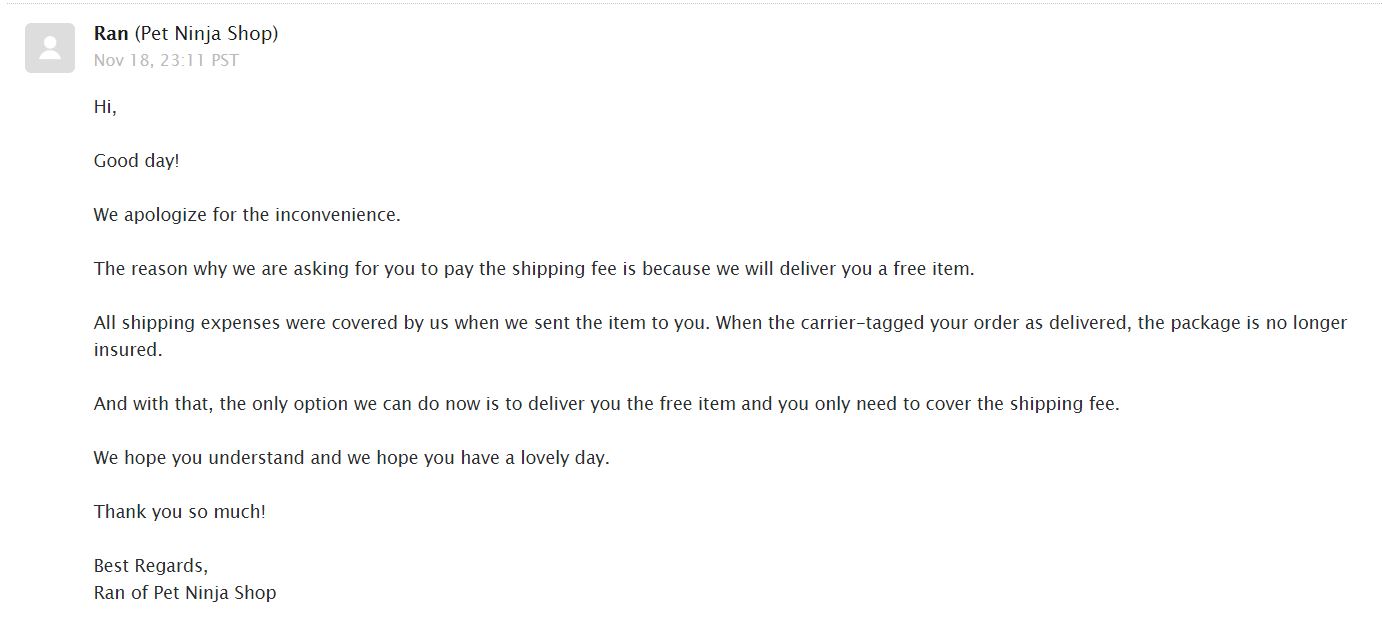This screenshot has width=1382, height=642.
Task: Click the "We apologize for the inconvenience." sentence
Action: click(x=247, y=215)
